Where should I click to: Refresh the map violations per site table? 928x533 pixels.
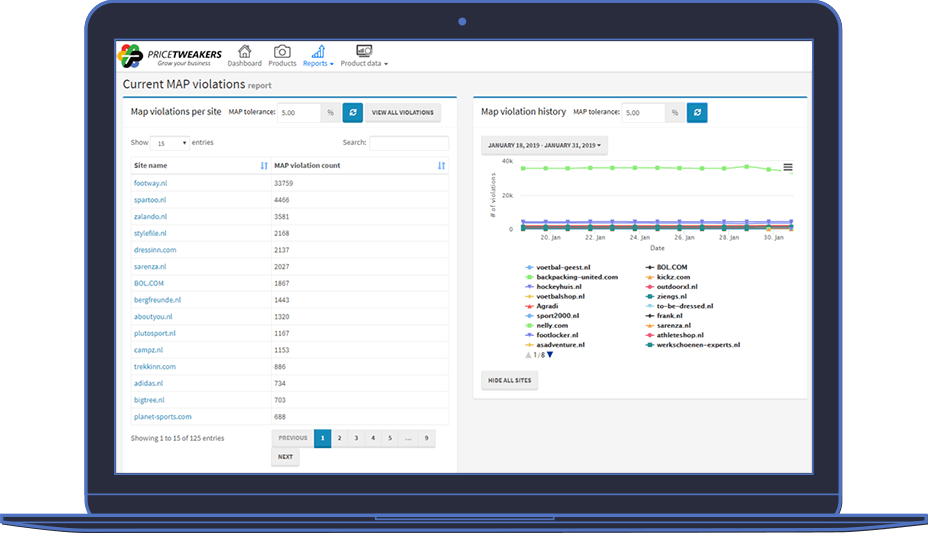pos(352,113)
